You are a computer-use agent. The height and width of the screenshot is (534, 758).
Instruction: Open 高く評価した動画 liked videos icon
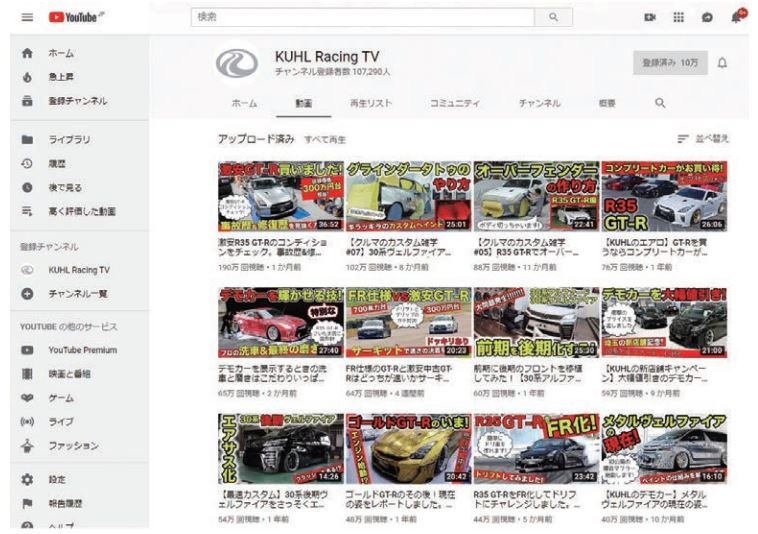[x=28, y=211]
